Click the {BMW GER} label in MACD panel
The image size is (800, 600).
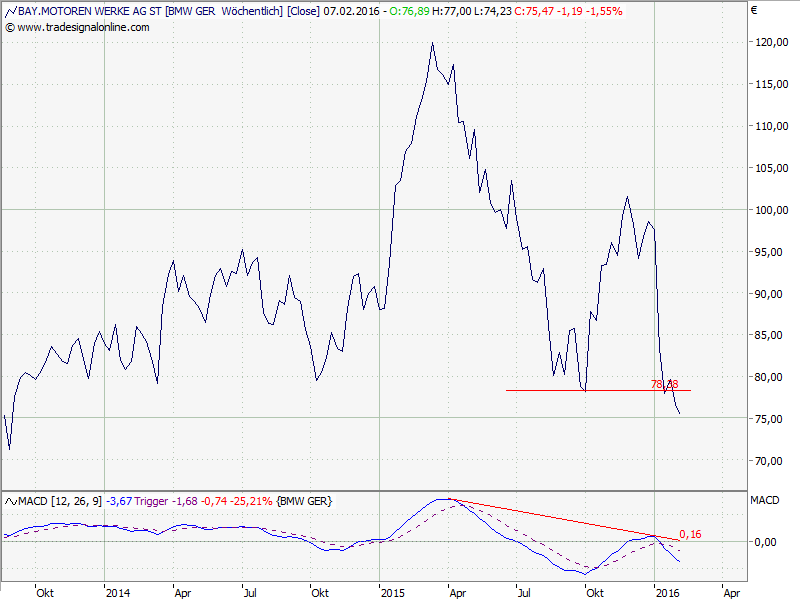[303, 501]
